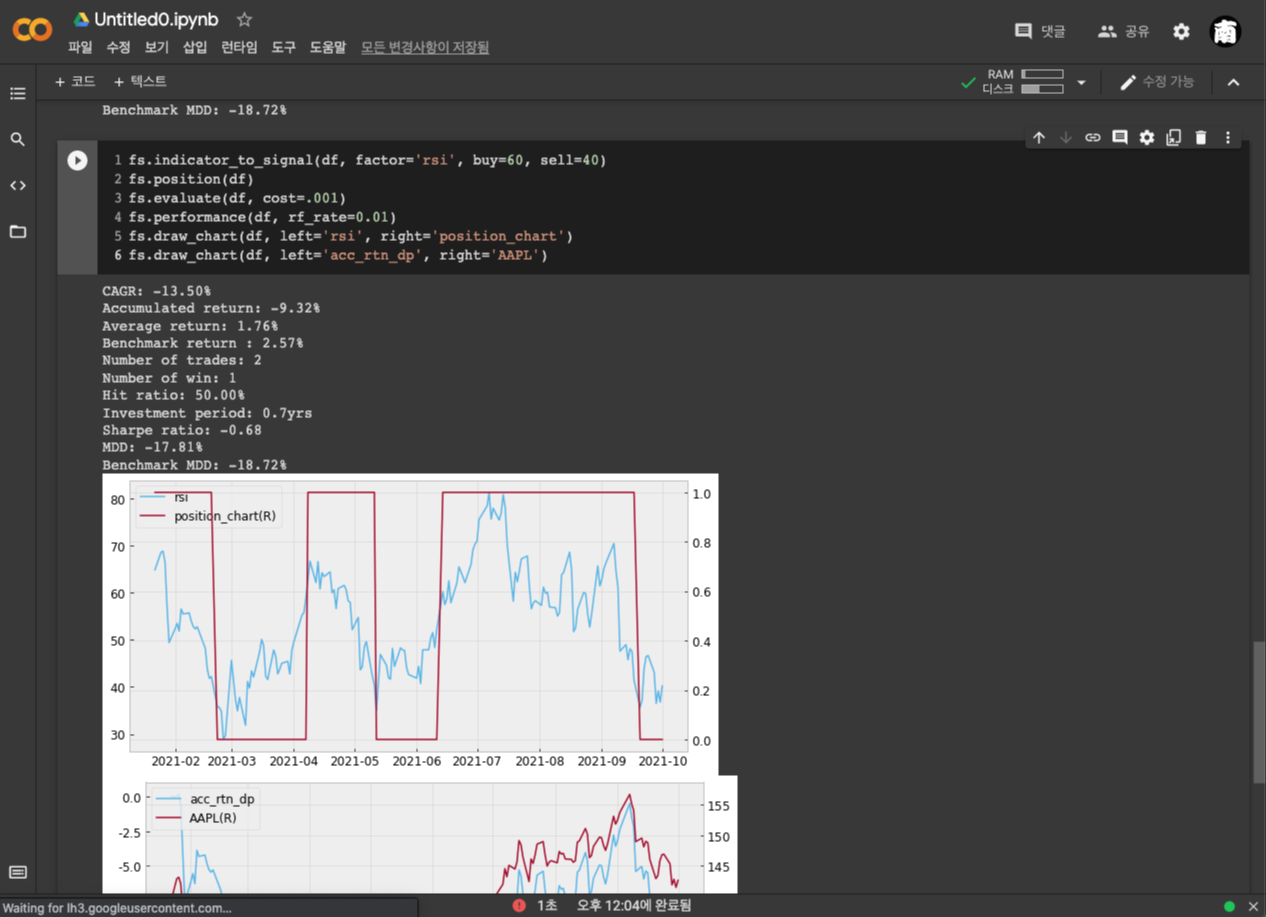The image size is (1266, 917).
Task: Open the files folder sidebar icon
Action: (x=18, y=231)
